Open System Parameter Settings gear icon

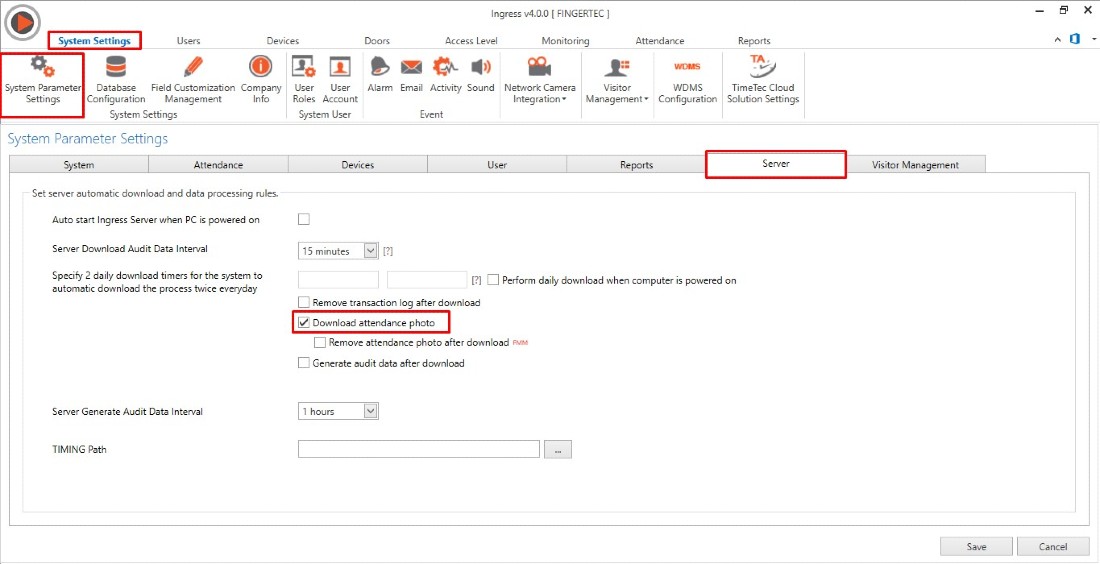tap(43, 67)
